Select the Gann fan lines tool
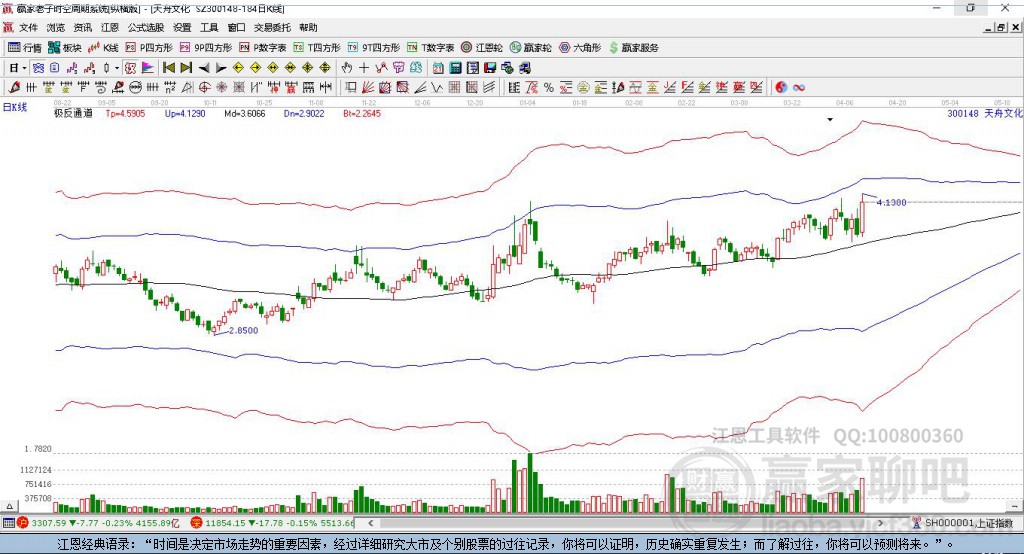The image size is (1024, 554). coord(368,87)
